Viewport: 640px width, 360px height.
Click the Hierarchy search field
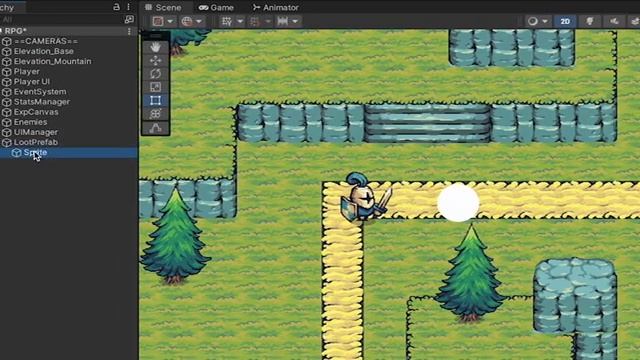(61, 19)
